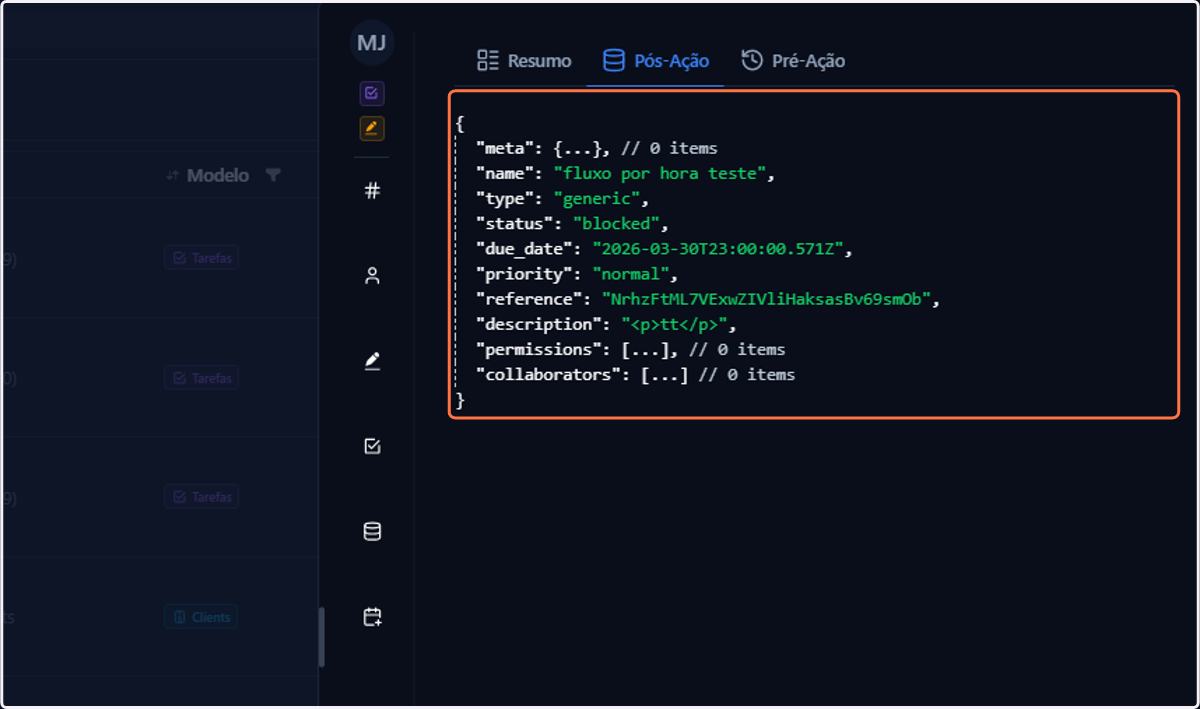Click the orange pencil badge icon
1200x709 pixels.
(372, 128)
